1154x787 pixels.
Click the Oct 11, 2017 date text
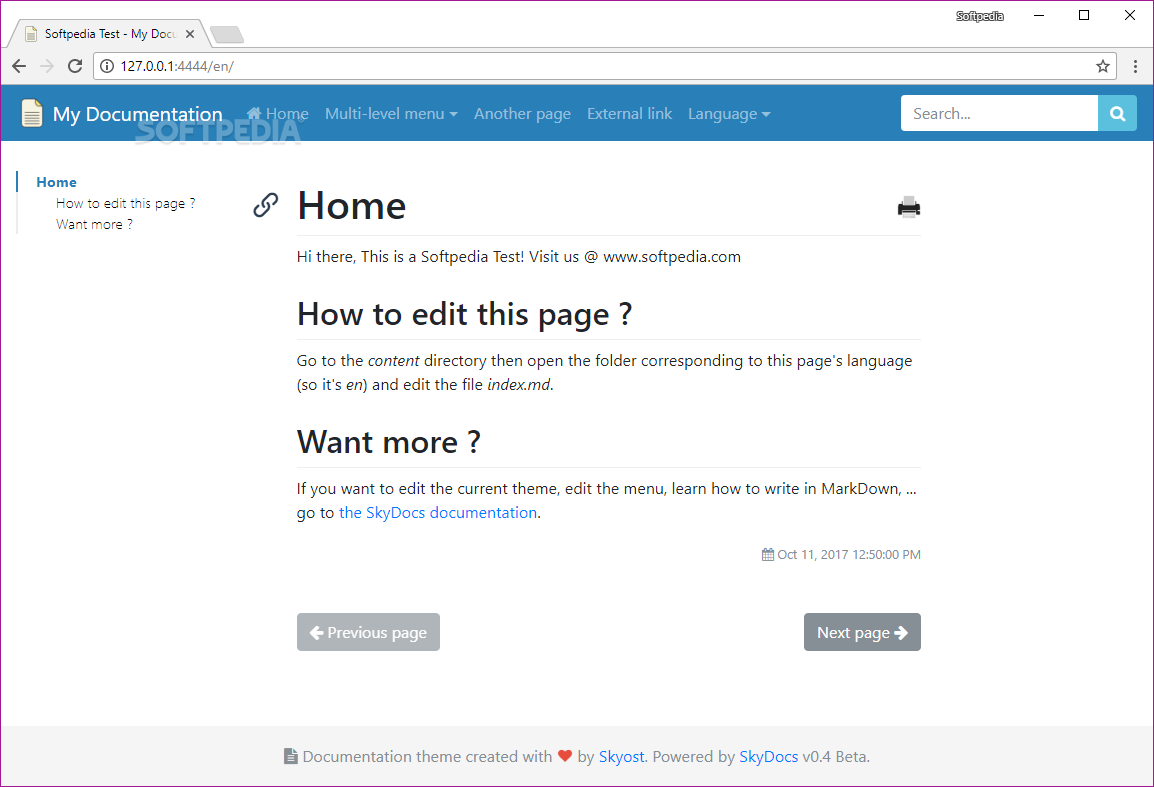click(x=849, y=554)
